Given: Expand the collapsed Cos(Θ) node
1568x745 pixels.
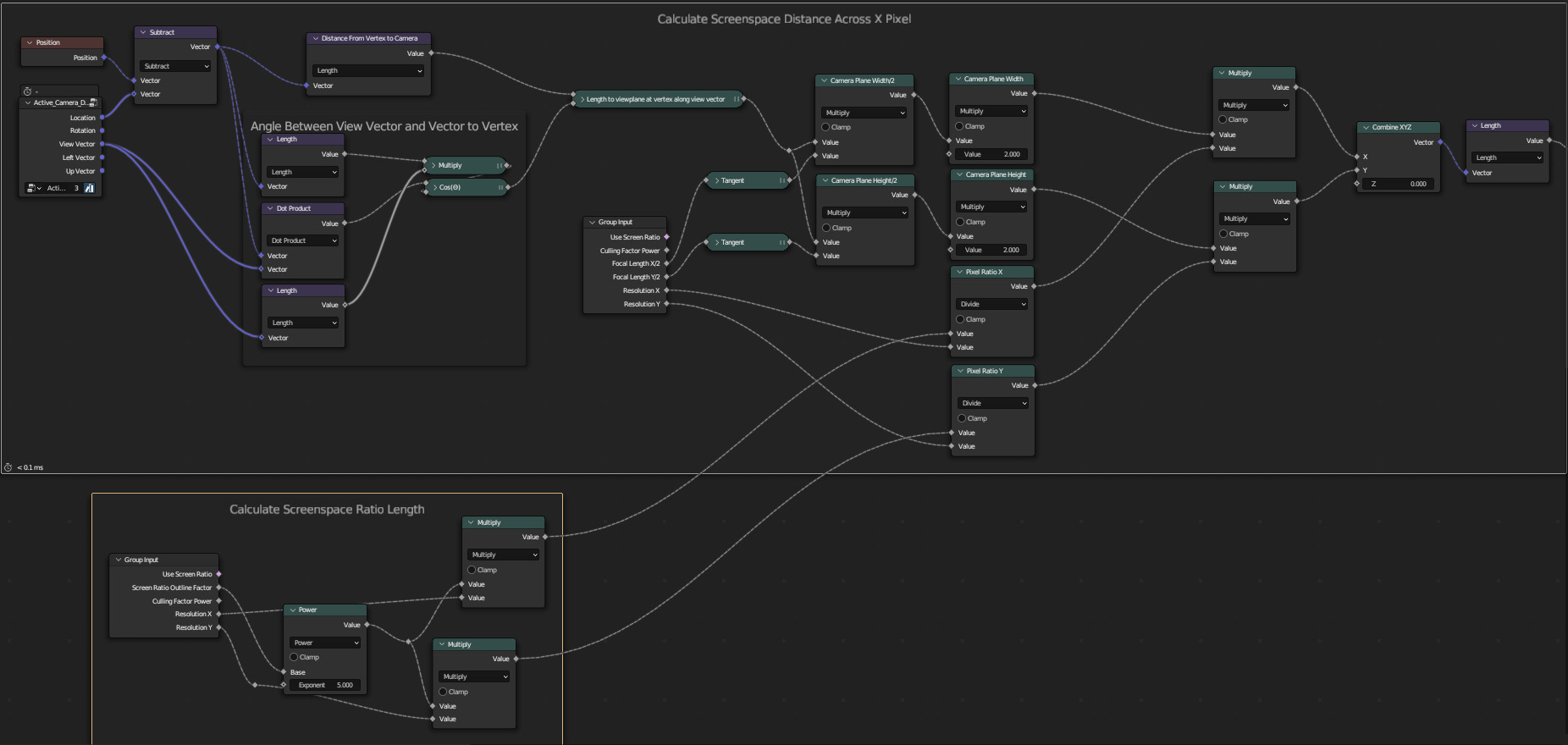Looking at the screenshot, I should point(435,187).
